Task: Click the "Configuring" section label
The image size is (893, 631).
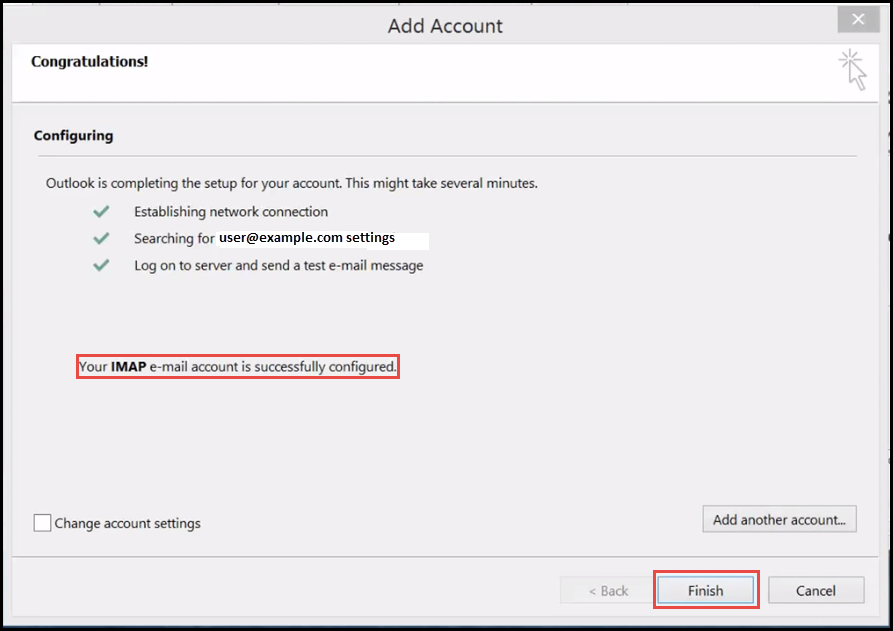Action: click(73, 135)
